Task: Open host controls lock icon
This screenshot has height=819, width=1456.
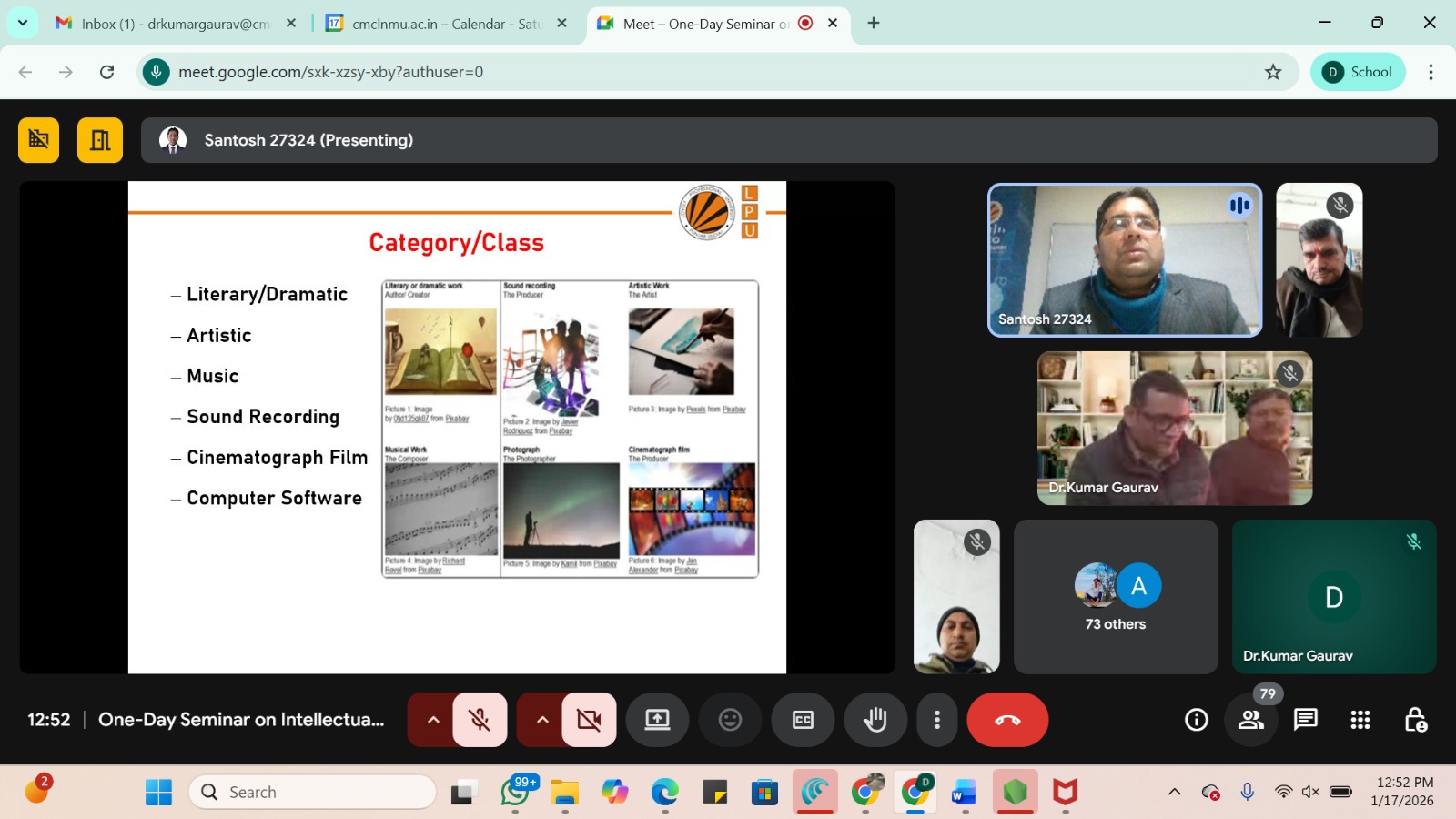Action: [x=1415, y=720]
